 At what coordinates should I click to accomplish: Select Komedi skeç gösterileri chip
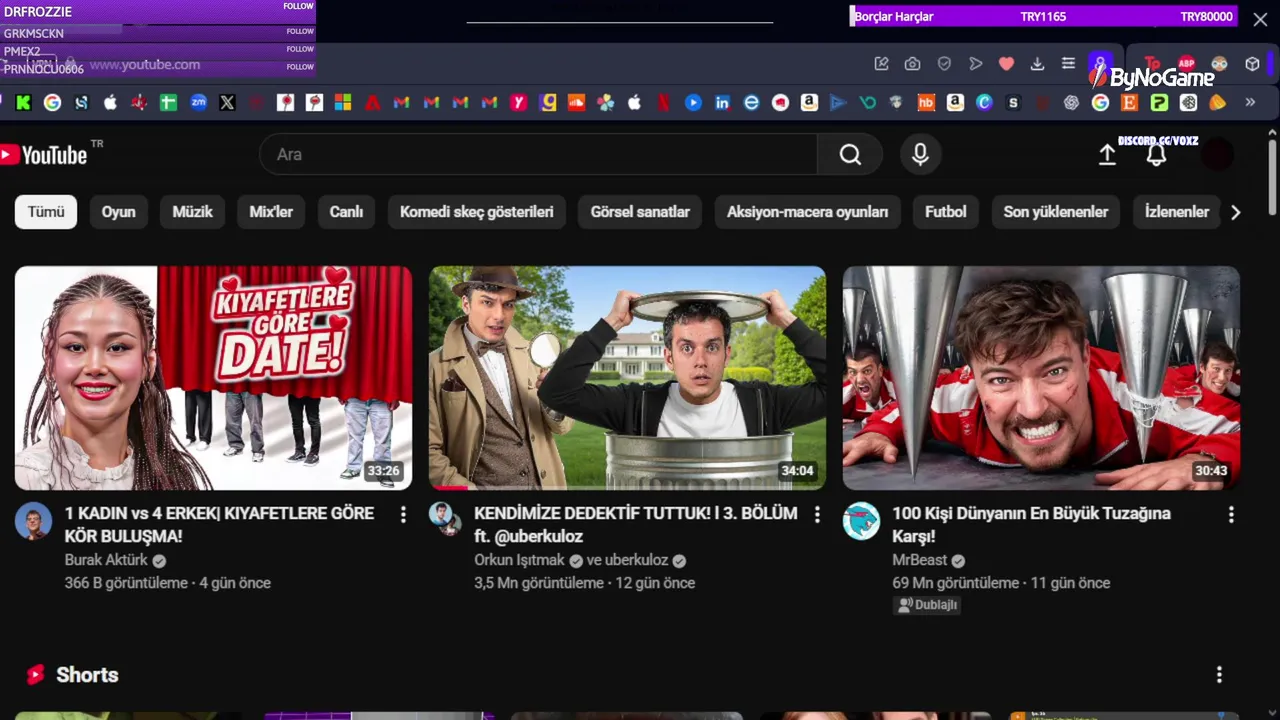477,212
